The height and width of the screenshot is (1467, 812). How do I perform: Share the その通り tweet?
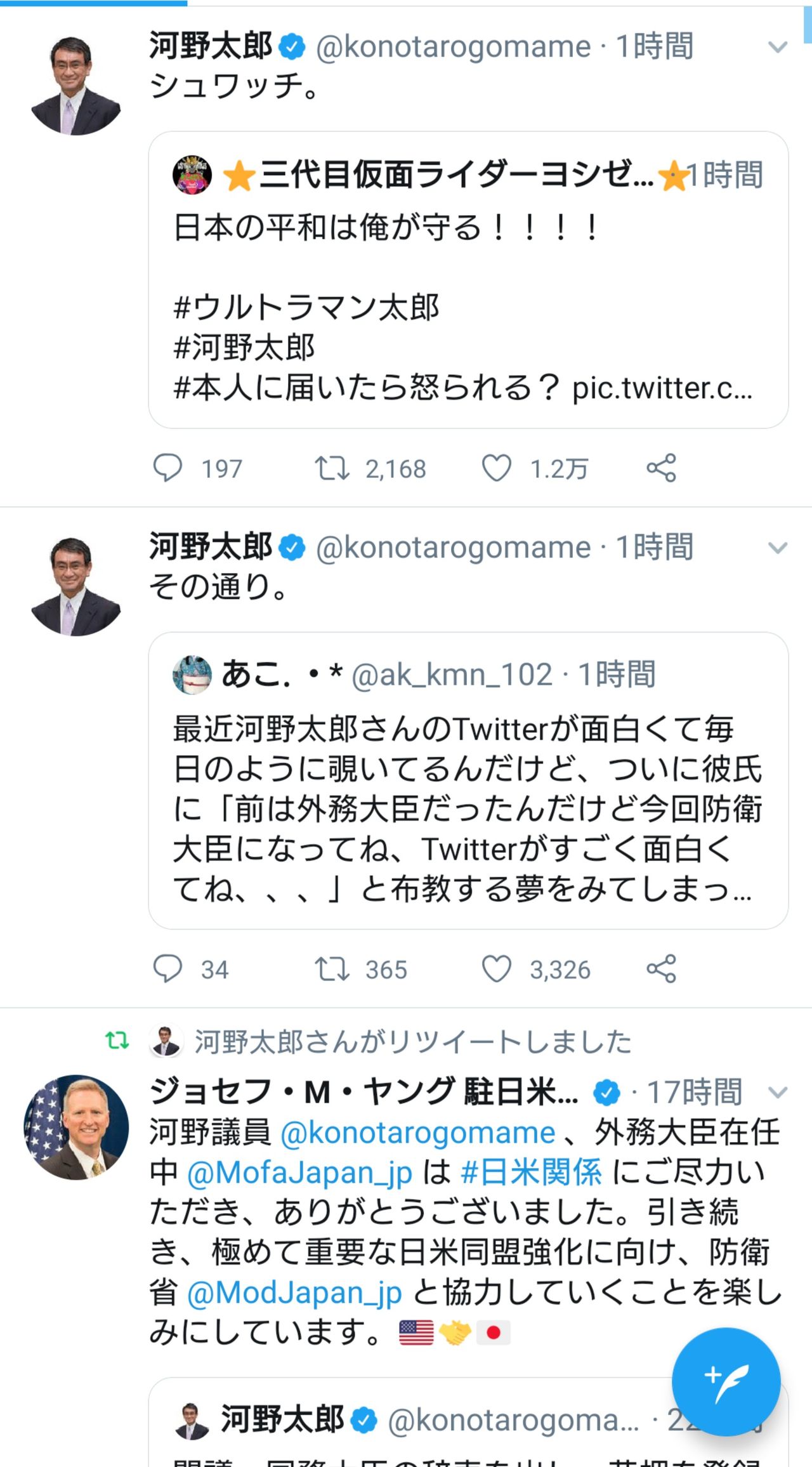661,969
